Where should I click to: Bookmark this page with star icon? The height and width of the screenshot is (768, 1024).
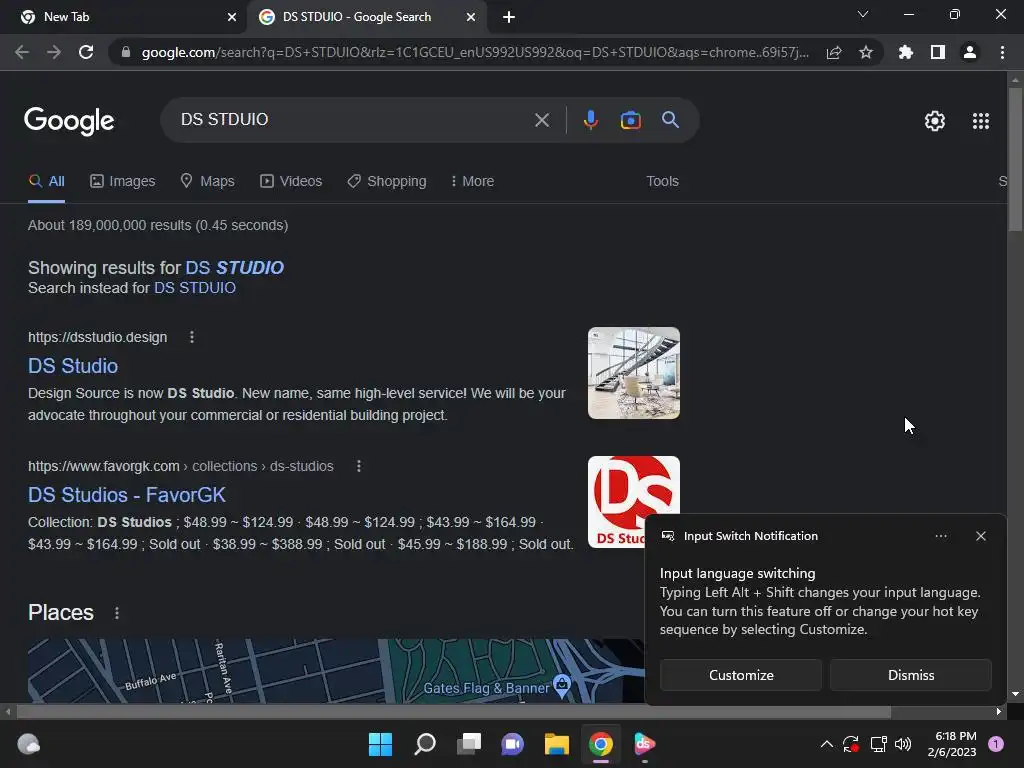tap(866, 52)
